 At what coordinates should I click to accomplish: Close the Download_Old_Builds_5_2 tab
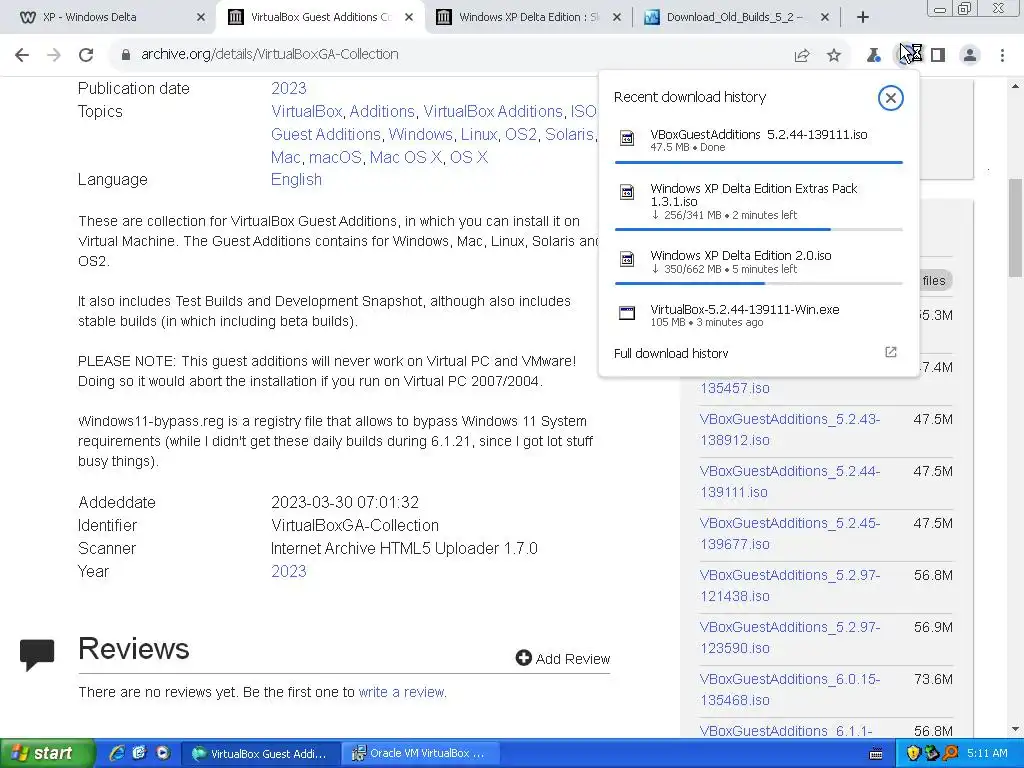(825, 18)
